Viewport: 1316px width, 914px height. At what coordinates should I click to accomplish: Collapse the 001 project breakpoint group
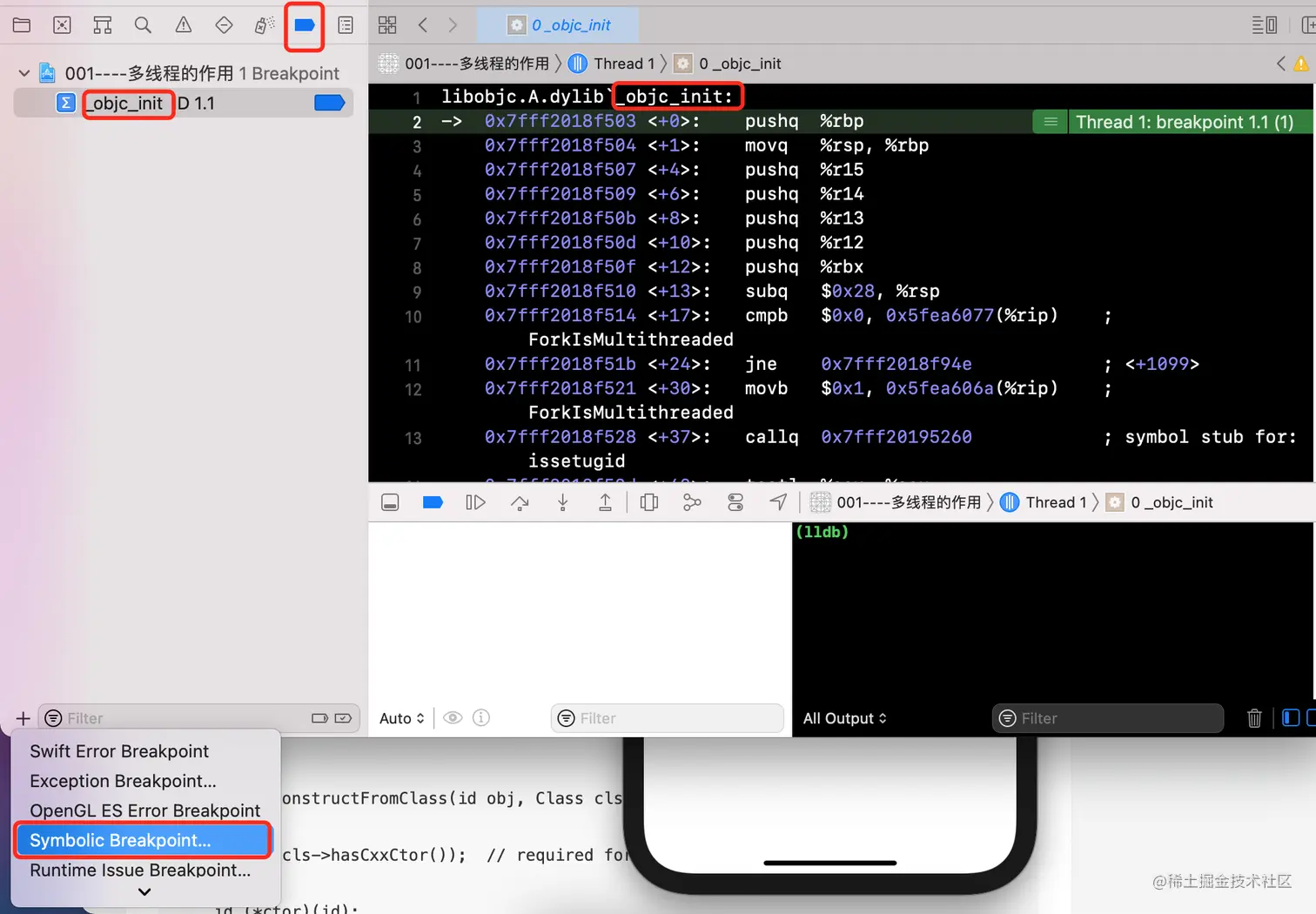24,73
